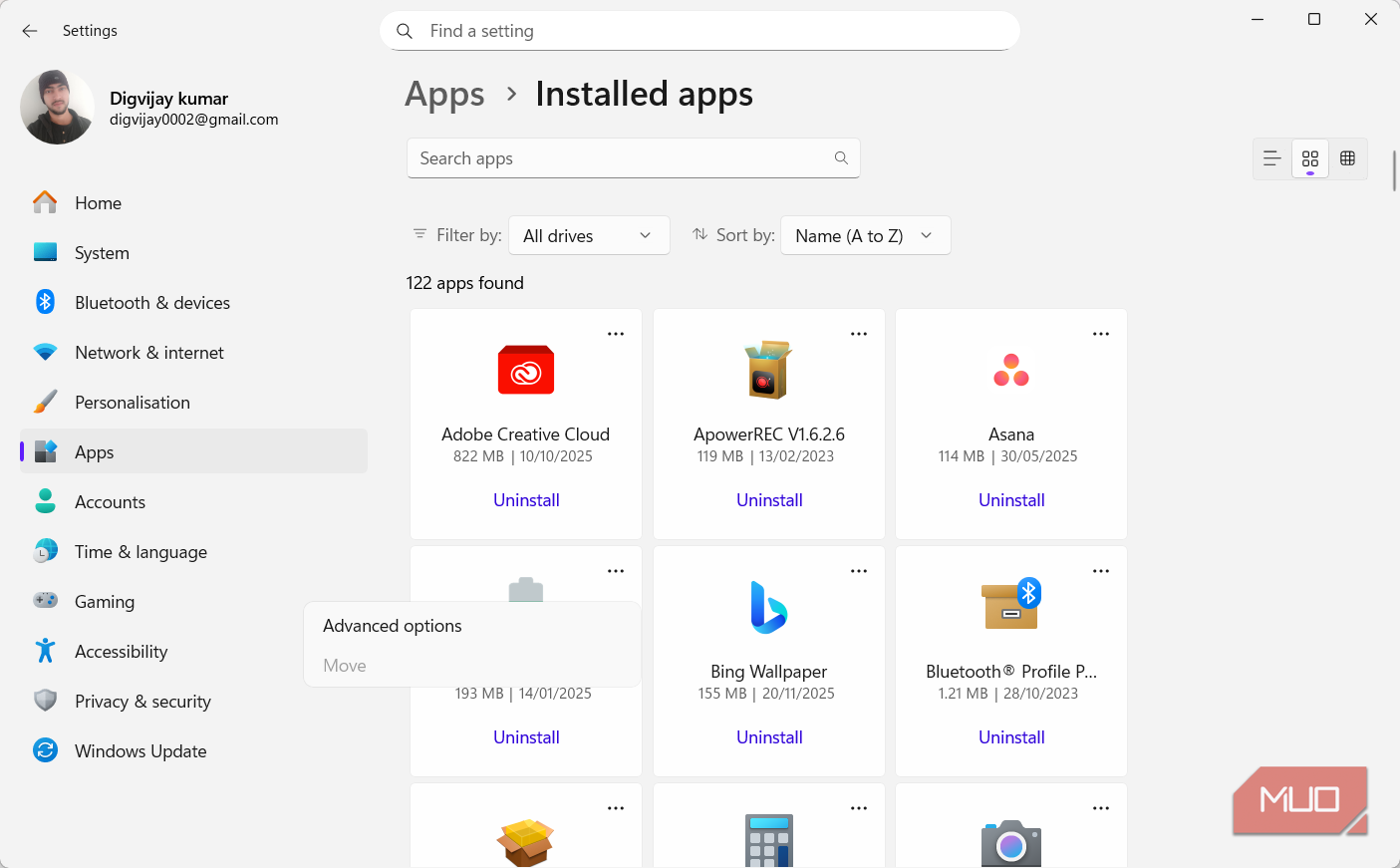Click the ApowerREC app icon

click(768, 370)
